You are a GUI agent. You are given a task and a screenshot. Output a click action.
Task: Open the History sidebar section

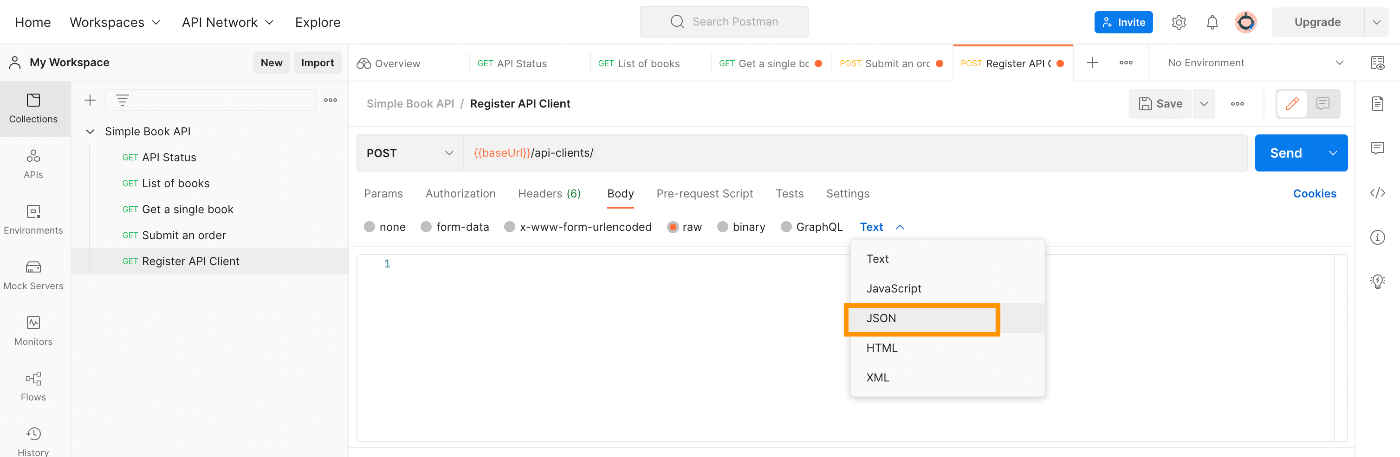click(x=34, y=441)
